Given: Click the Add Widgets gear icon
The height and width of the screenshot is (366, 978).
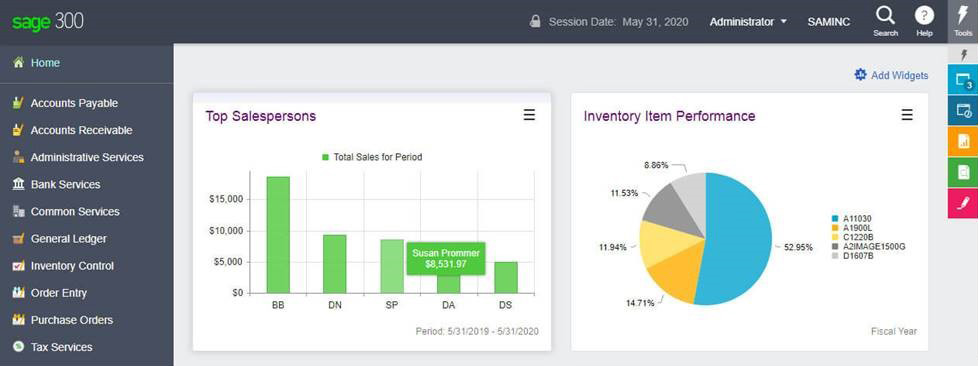Looking at the screenshot, I should tap(860, 75).
